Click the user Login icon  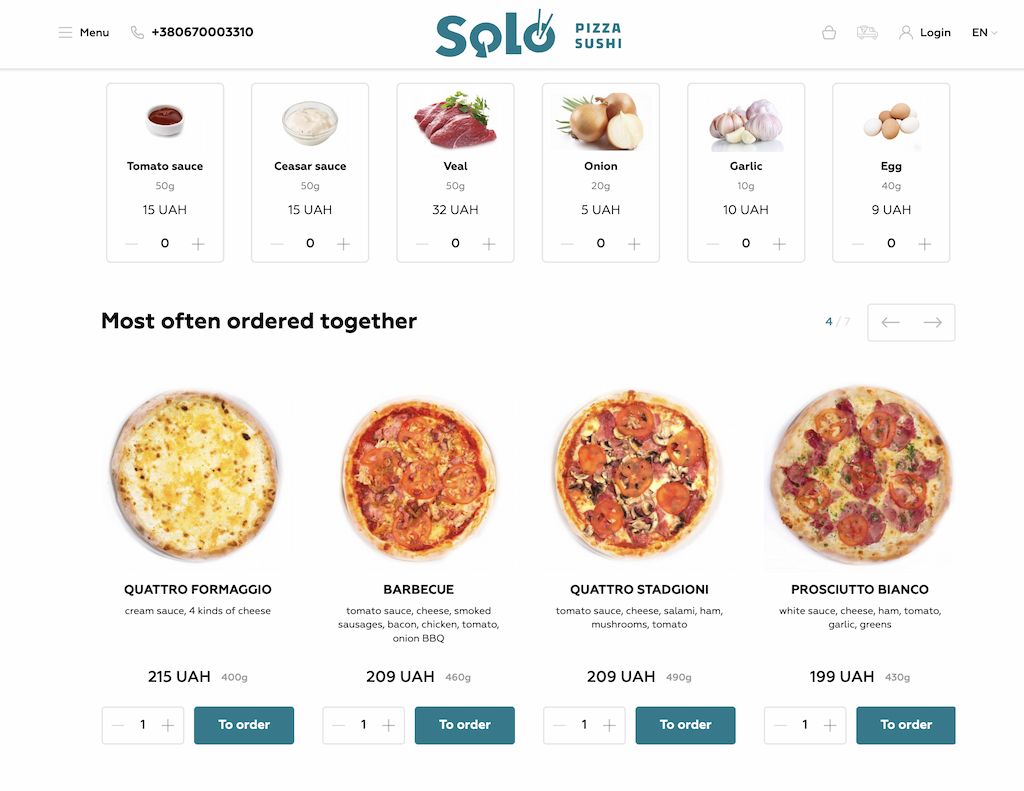click(906, 33)
